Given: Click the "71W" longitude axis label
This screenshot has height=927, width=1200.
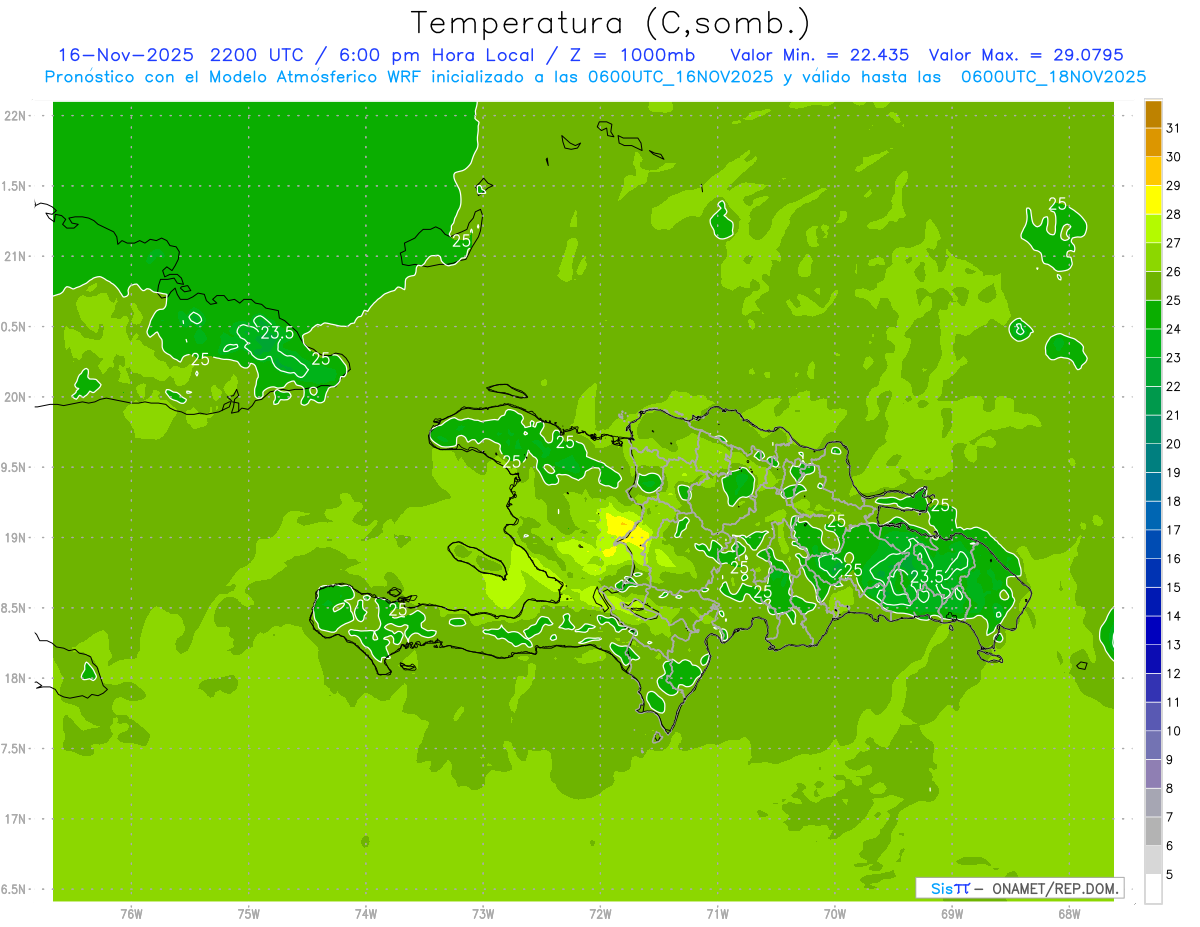Looking at the screenshot, I should point(717,913).
